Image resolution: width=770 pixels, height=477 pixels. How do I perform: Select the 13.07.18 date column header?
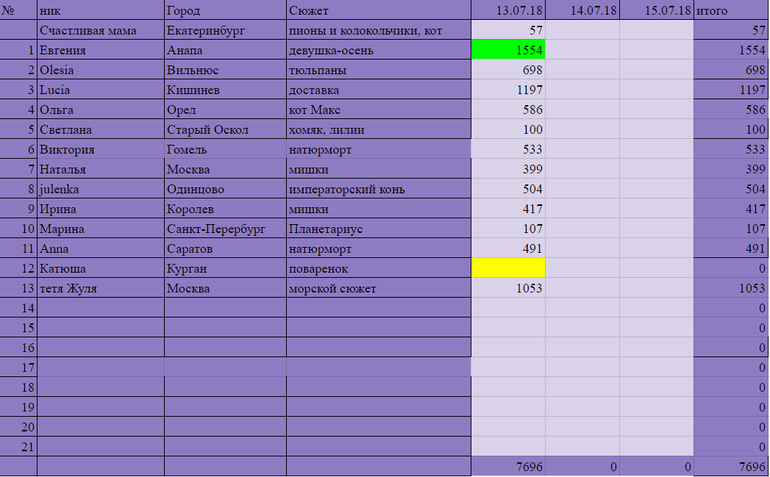coord(508,10)
